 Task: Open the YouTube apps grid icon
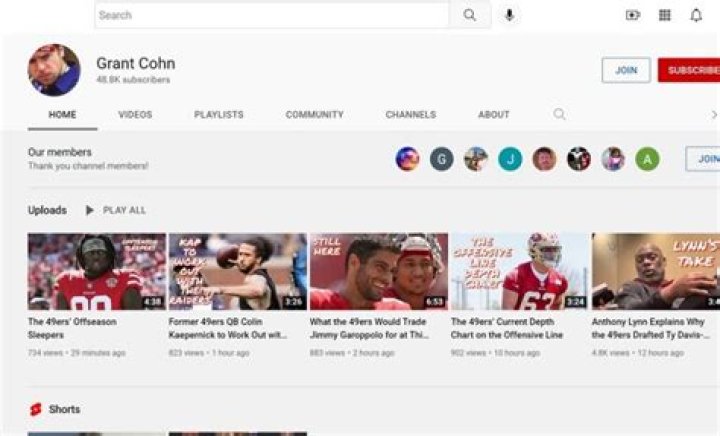click(x=664, y=15)
